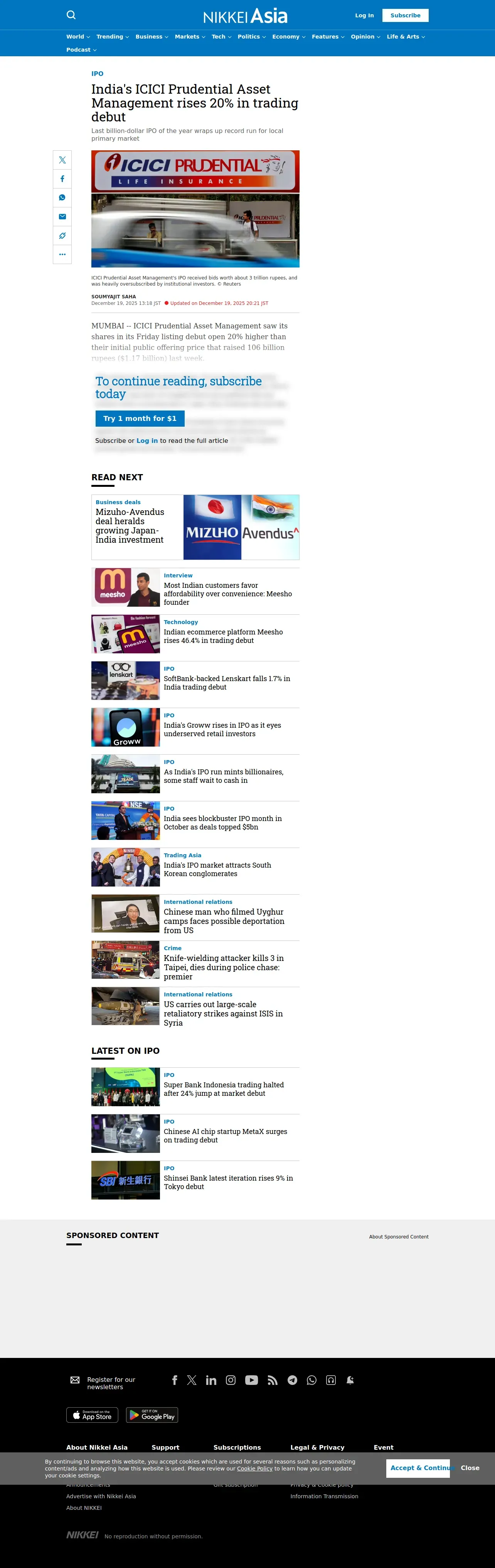Open podcast headphones icon in the footer
495x1568 pixels.
(331, 1380)
